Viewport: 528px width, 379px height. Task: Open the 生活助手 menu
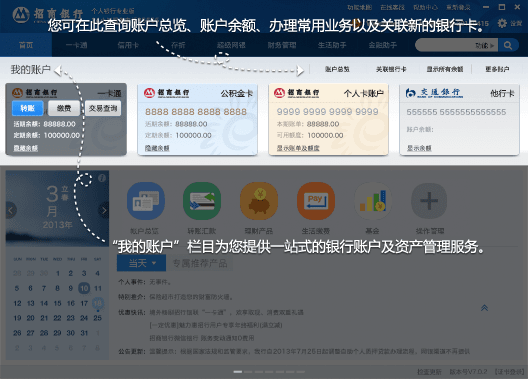tap(332, 45)
